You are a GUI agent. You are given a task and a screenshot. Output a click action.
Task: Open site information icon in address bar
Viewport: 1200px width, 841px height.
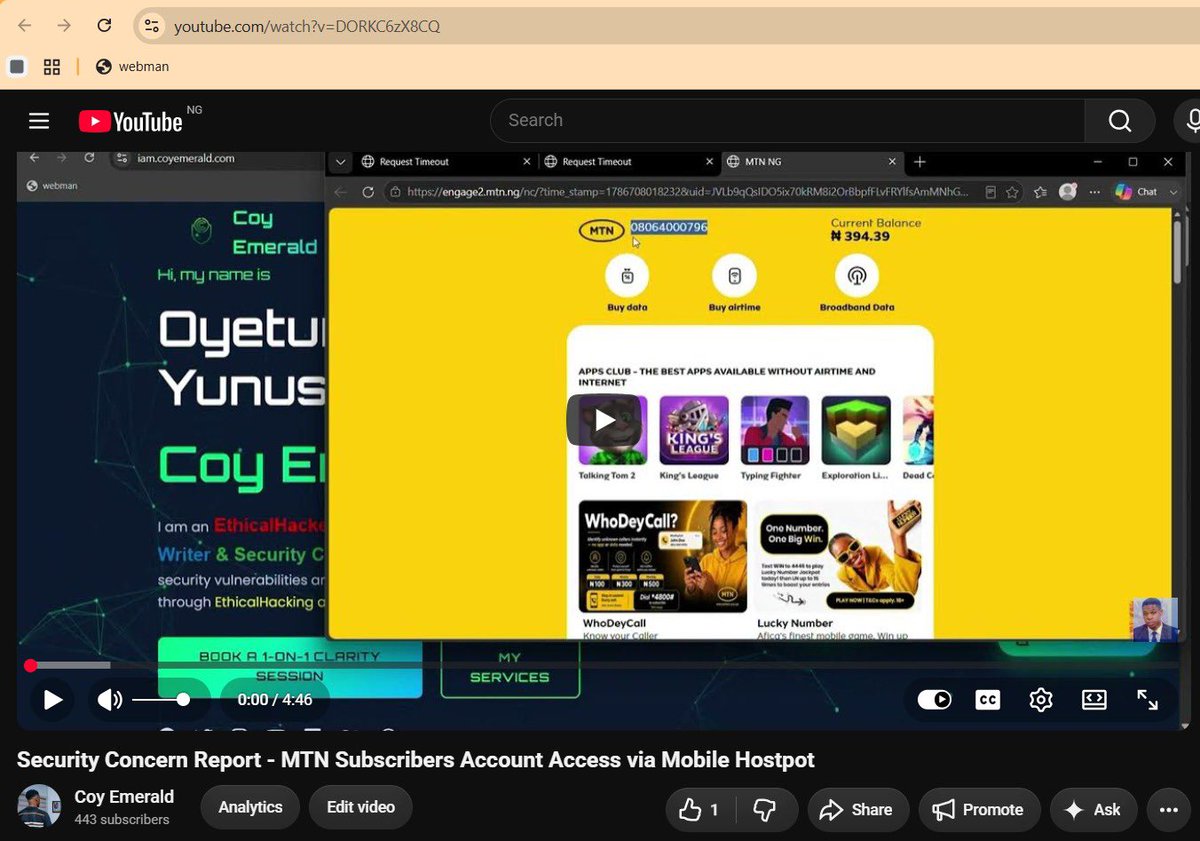[x=151, y=26]
